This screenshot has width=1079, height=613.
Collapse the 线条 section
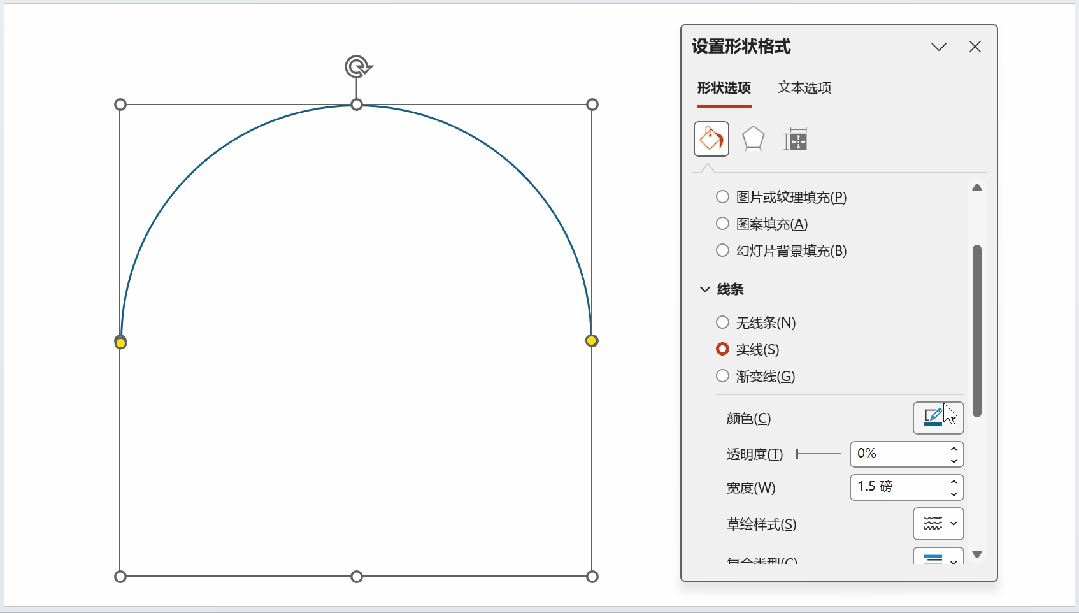pyautogui.click(x=705, y=290)
